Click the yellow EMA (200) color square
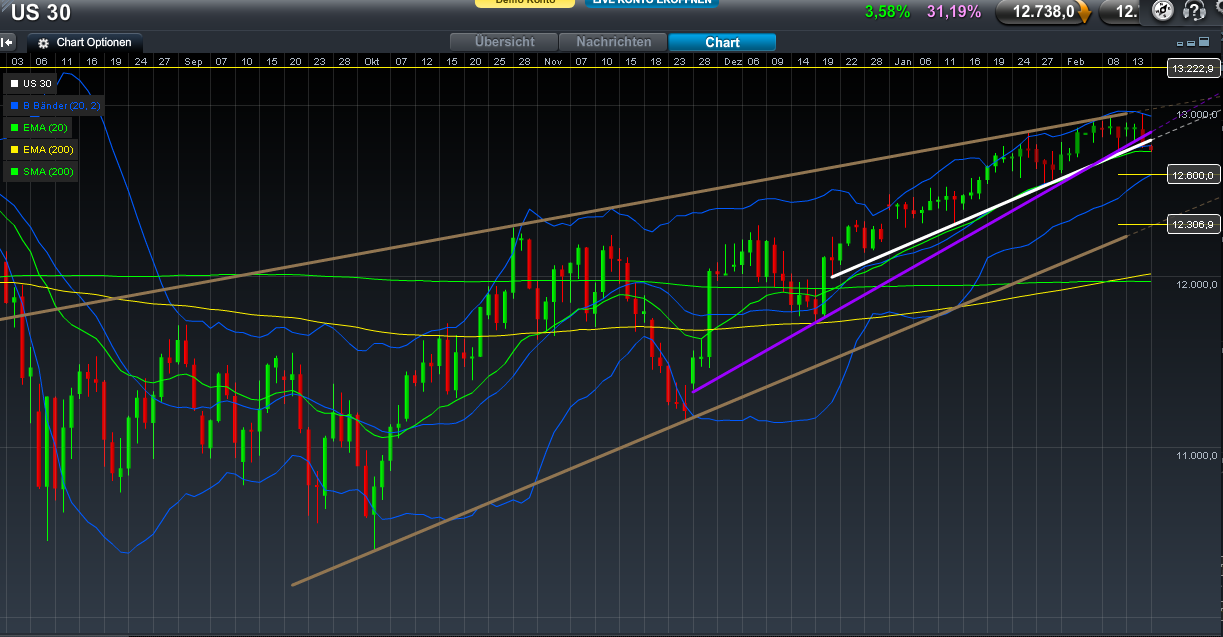1223x637 pixels. coord(14,150)
